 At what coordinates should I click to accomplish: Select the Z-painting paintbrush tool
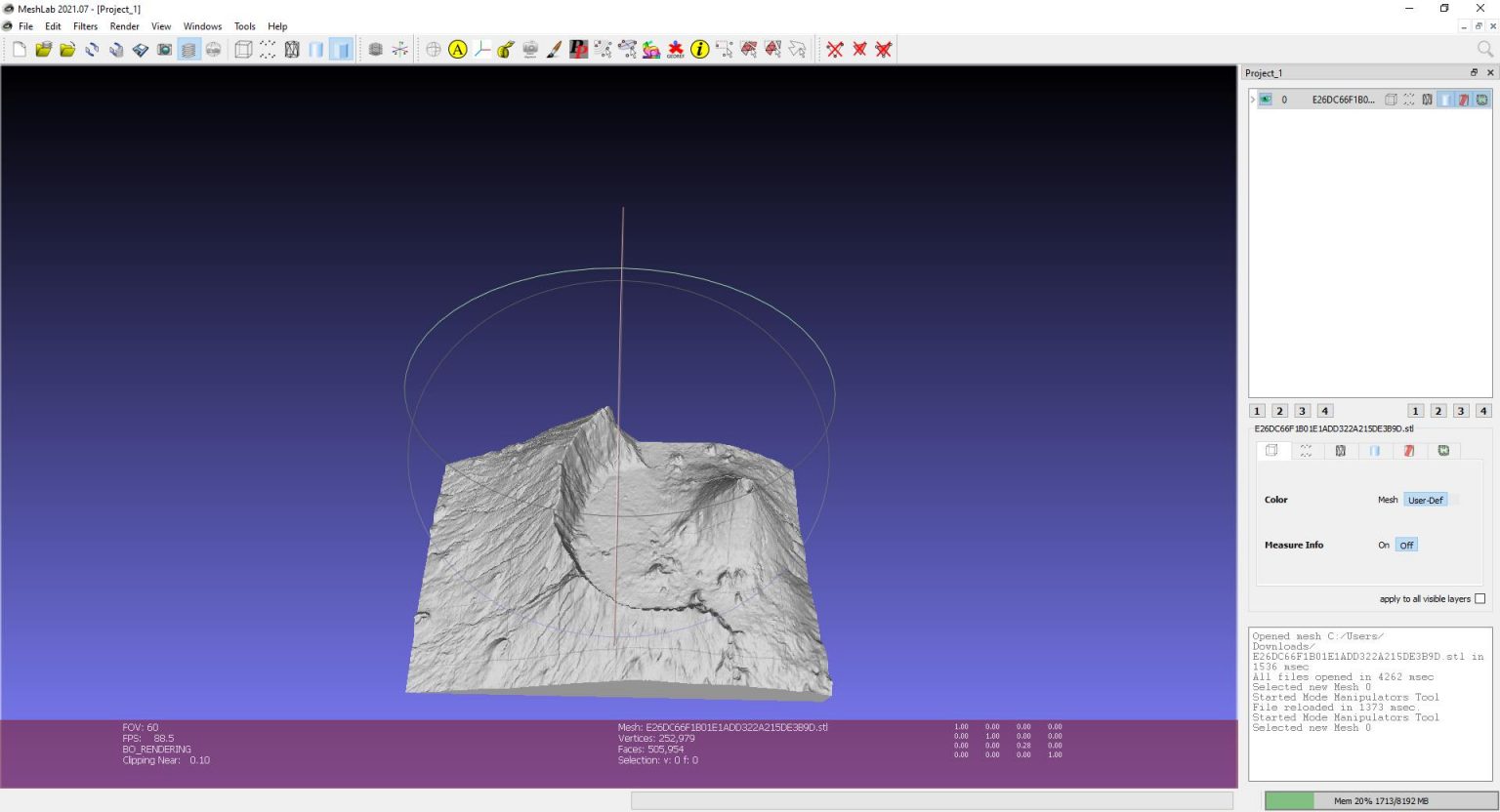(x=555, y=49)
